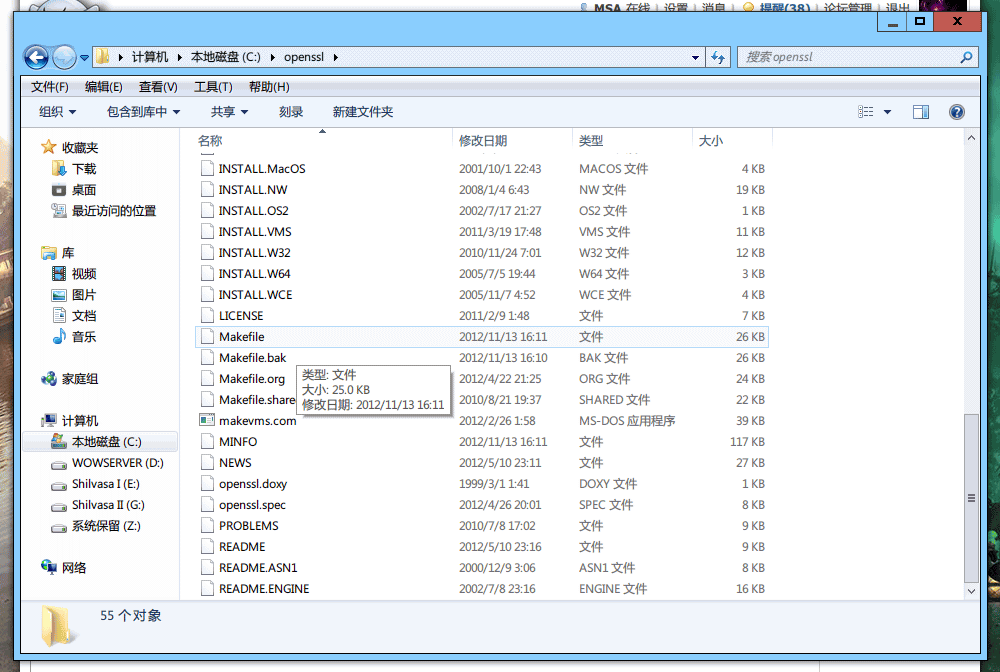Select 本地磁盘 (C:) in the breadcrumb
Viewport: 1000px width, 672px height.
point(226,57)
